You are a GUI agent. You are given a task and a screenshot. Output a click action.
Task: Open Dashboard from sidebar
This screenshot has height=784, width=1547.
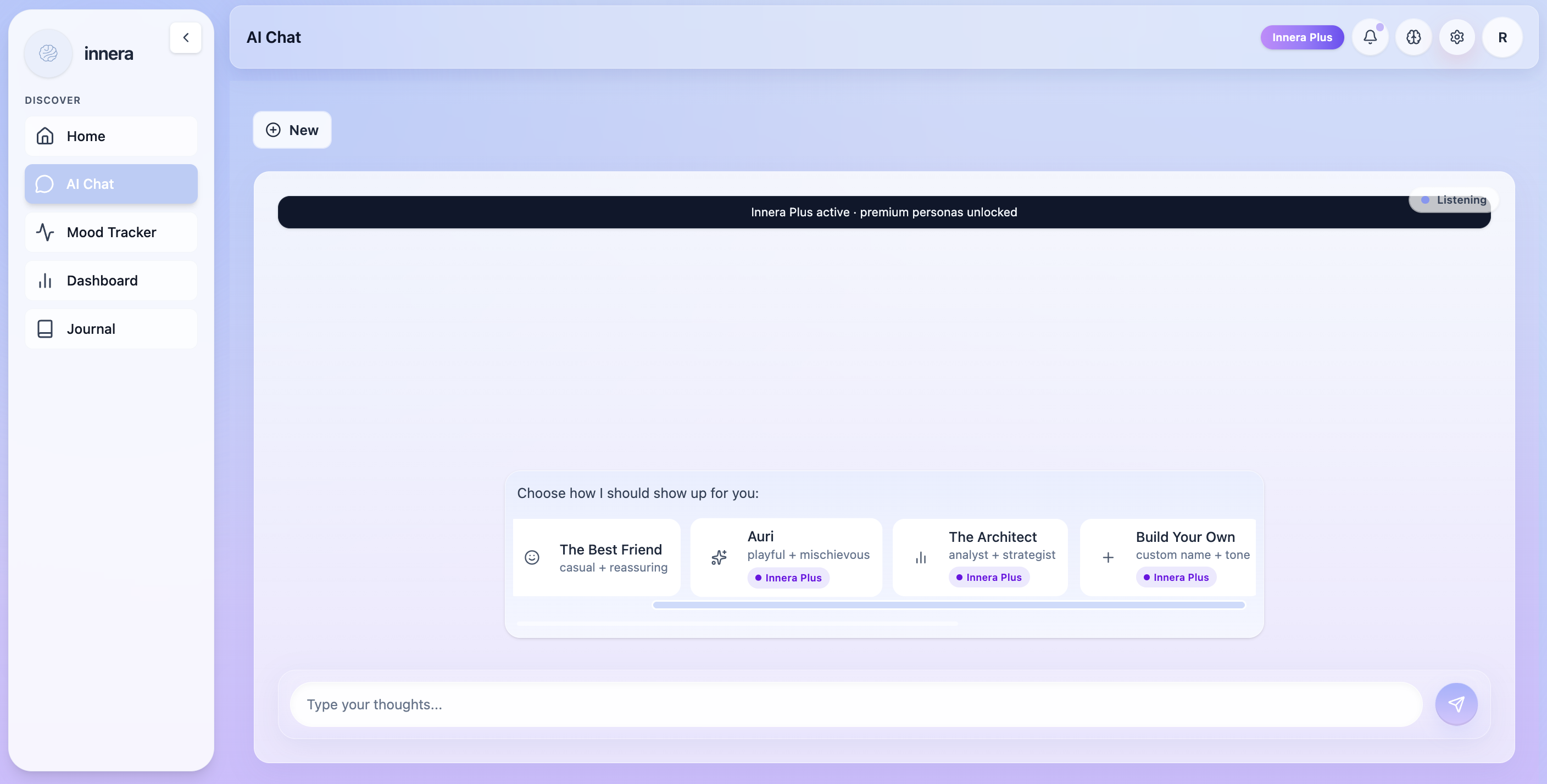(x=111, y=281)
